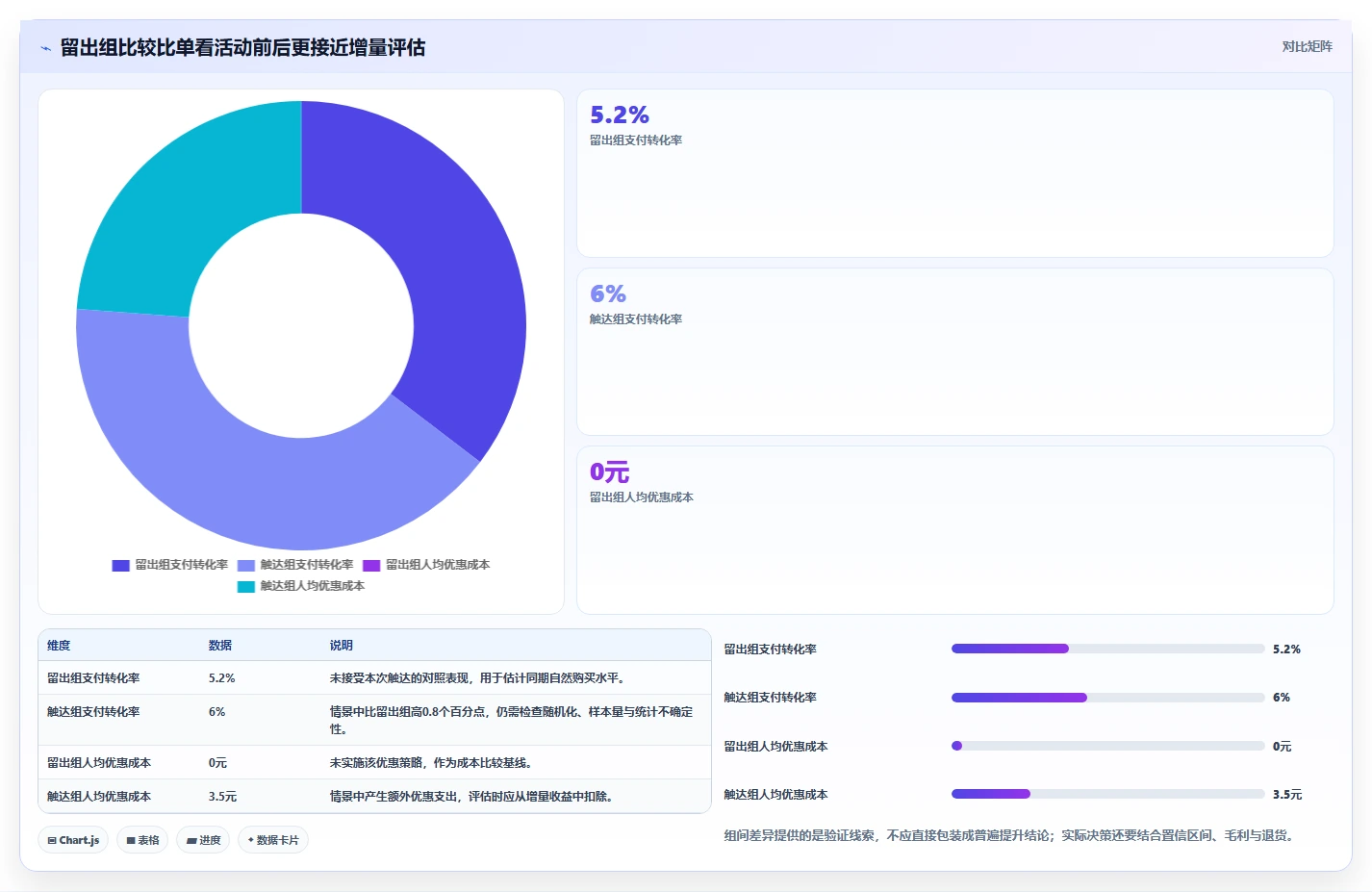This screenshot has height=892, width=1372.
Task: Open the 6% 触达组支付转化率 card
Action: [954, 351]
